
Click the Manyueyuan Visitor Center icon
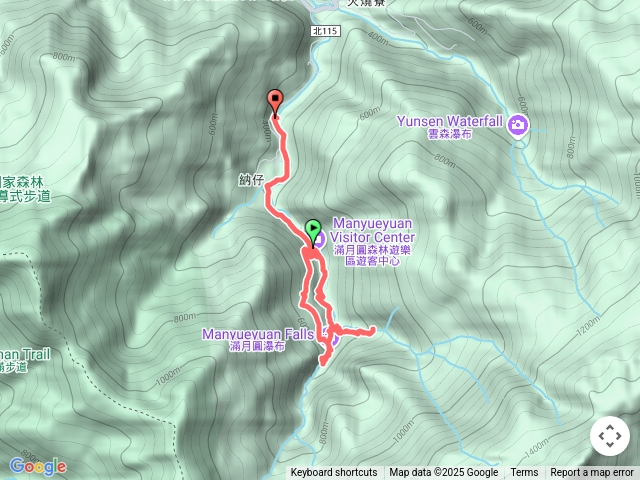pyautogui.click(x=320, y=238)
